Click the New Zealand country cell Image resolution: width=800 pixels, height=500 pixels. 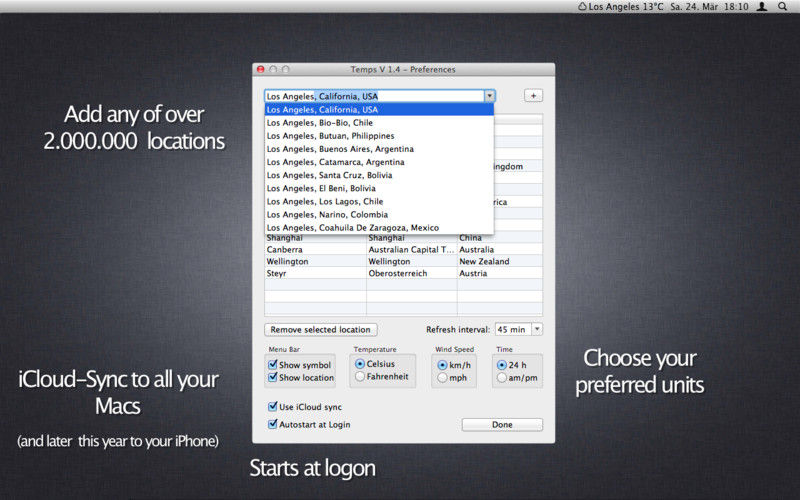[500, 261]
